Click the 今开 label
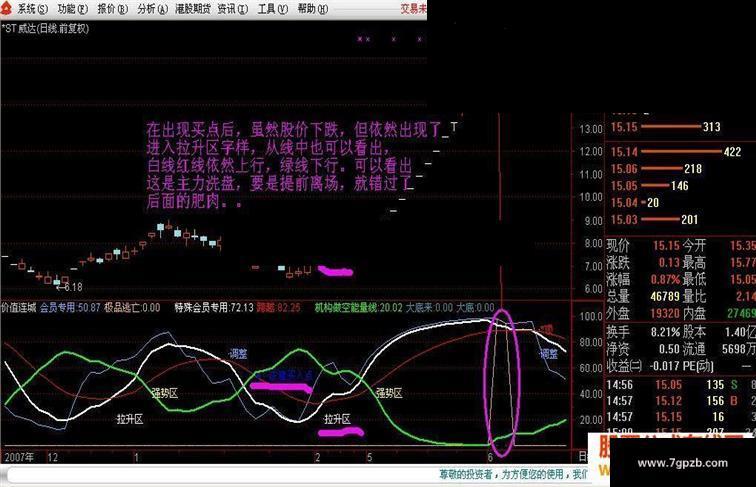Image resolution: width=756 pixels, height=487 pixels. point(694,245)
